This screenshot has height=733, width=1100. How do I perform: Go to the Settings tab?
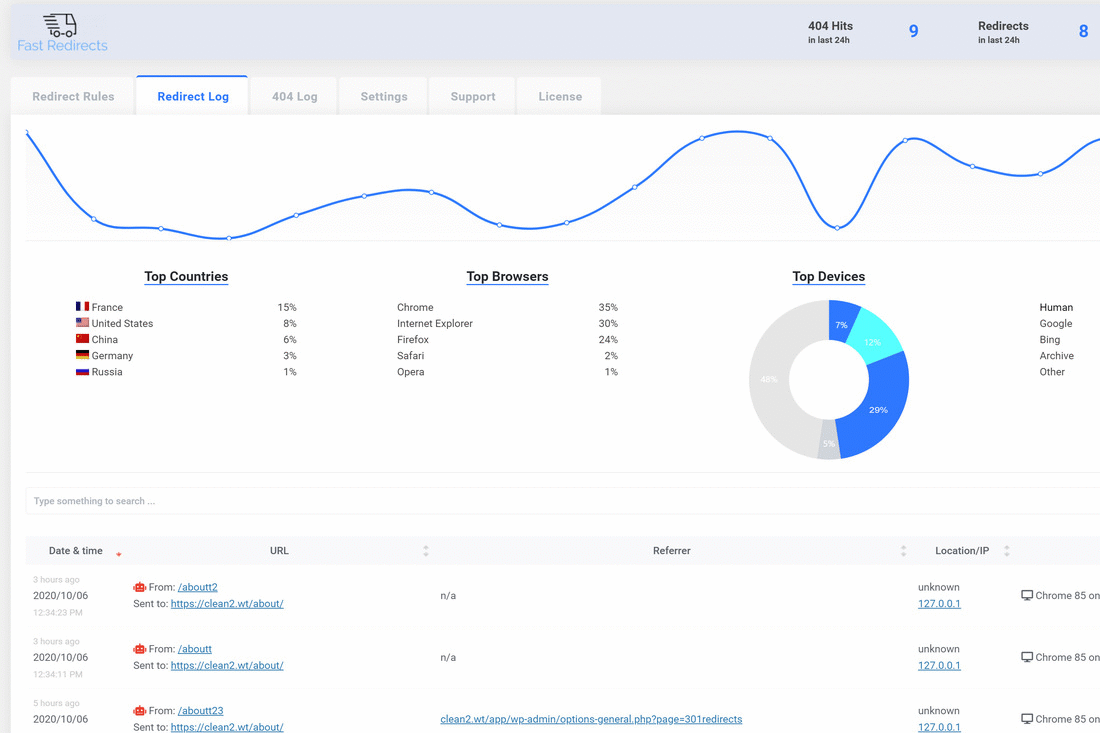(x=384, y=97)
